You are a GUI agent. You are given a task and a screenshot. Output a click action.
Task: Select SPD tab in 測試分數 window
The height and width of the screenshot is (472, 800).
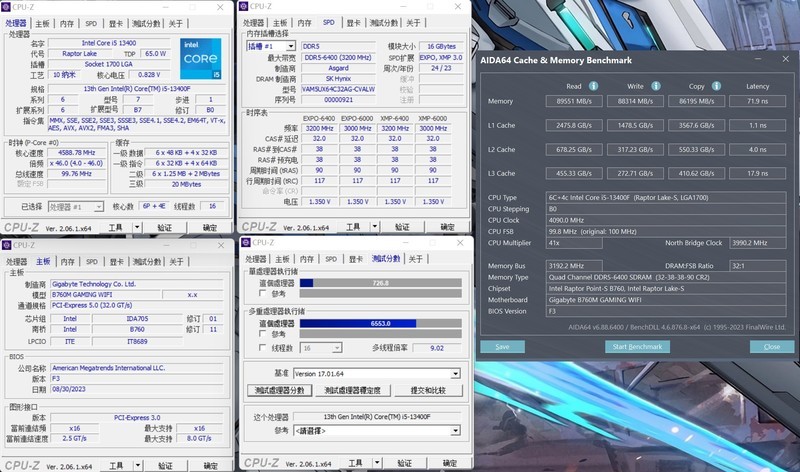tap(331, 259)
